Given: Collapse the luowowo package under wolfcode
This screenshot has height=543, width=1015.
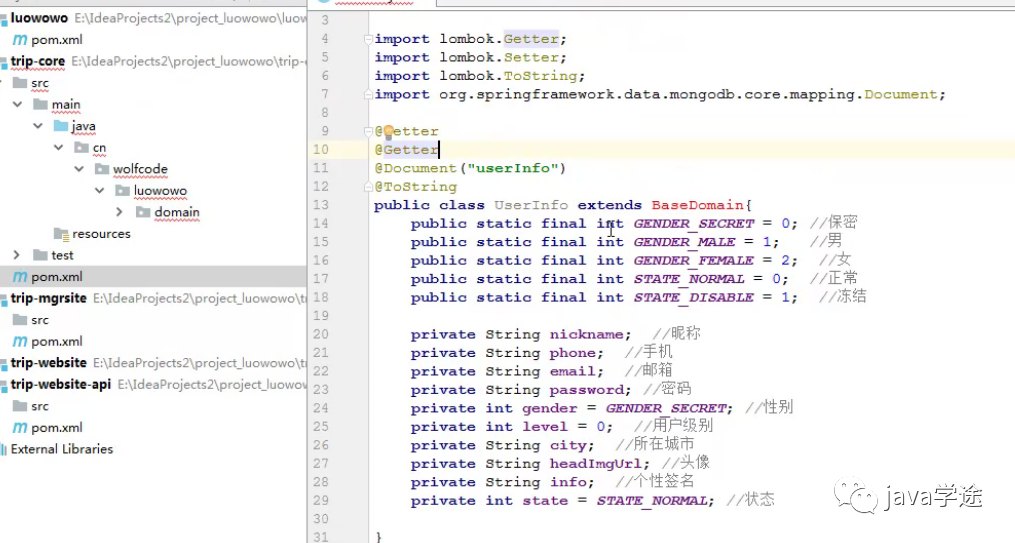Looking at the screenshot, I should pyautogui.click(x=100, y=191).
